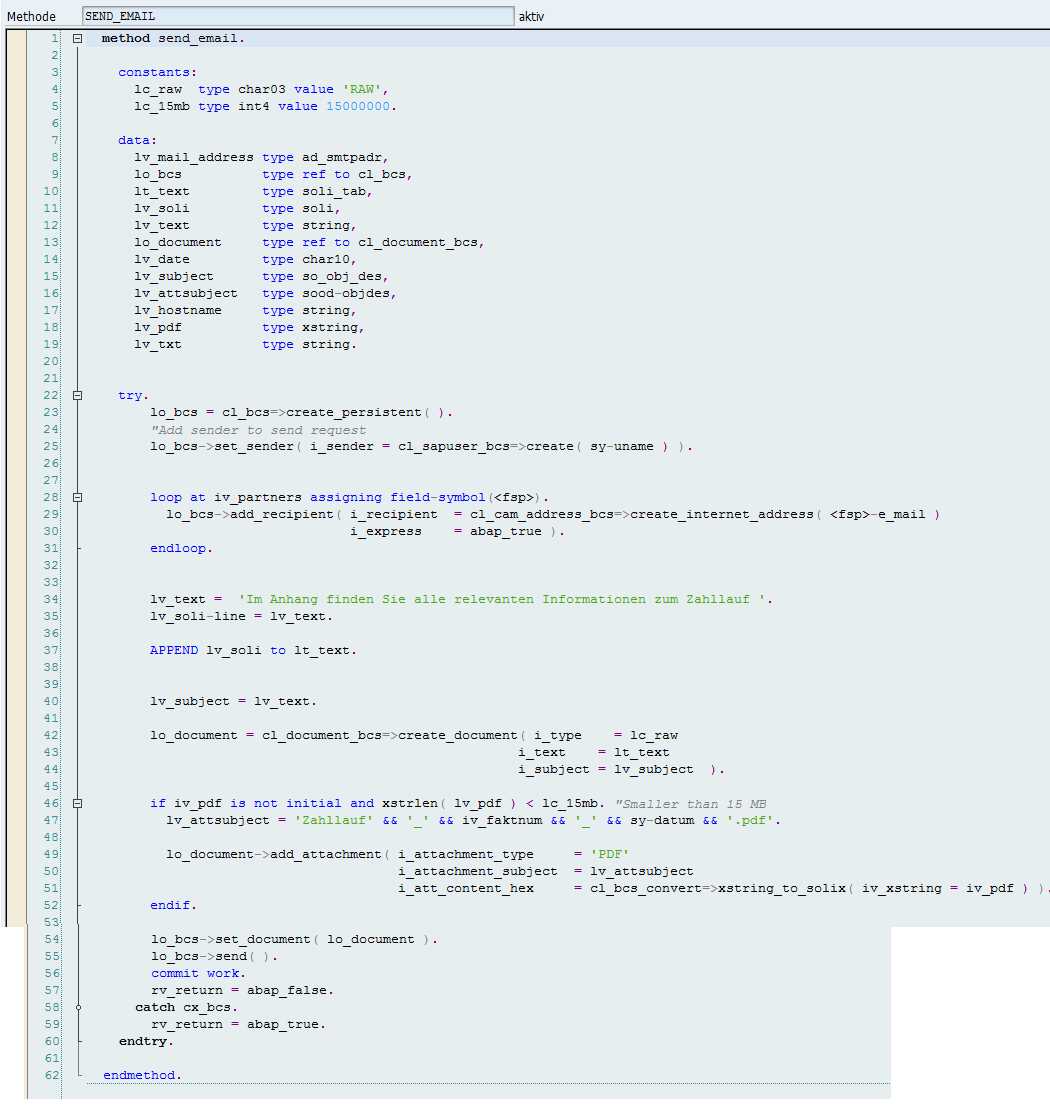The height and width of the screenshot is (1117, 1050).
Task: Place cursor on the commit work statement
Action: [x=198, y=973]
